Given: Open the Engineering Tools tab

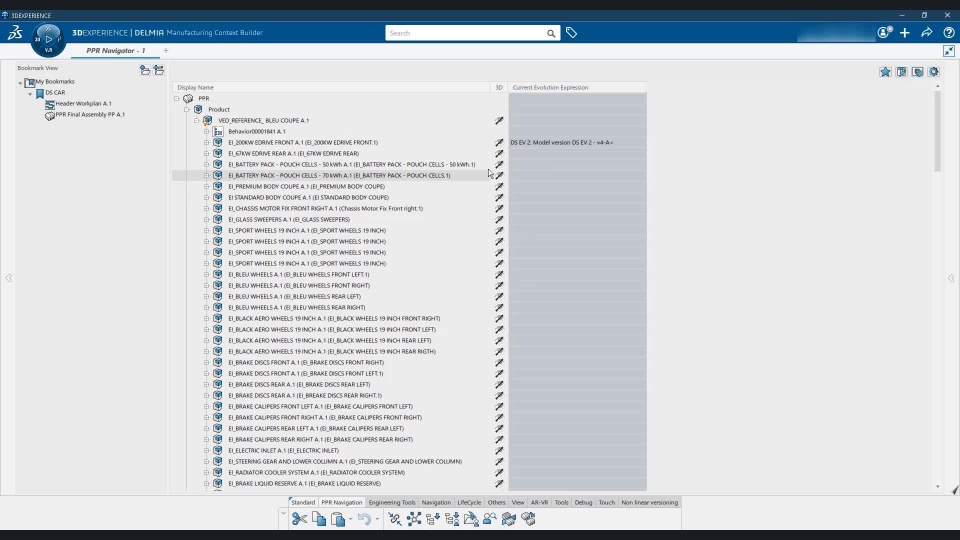Looking at the screenshot, I should (x=392, y=503).
